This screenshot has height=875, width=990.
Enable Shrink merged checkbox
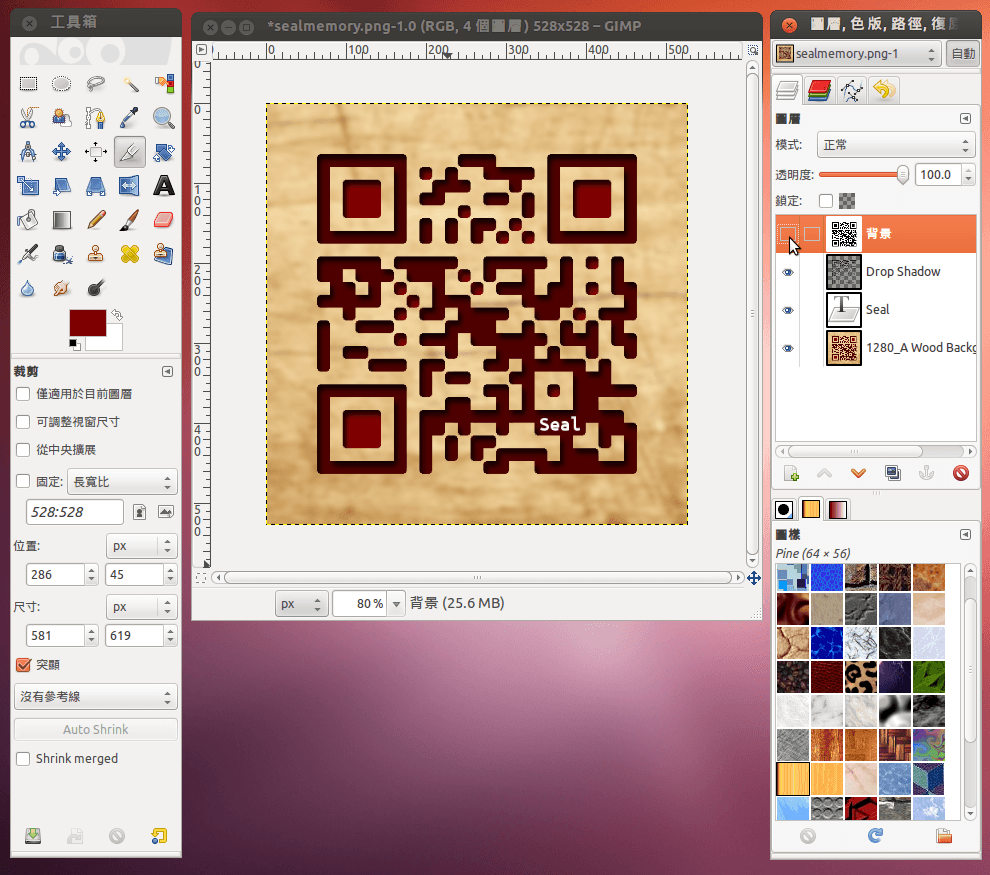click(23, 759)
